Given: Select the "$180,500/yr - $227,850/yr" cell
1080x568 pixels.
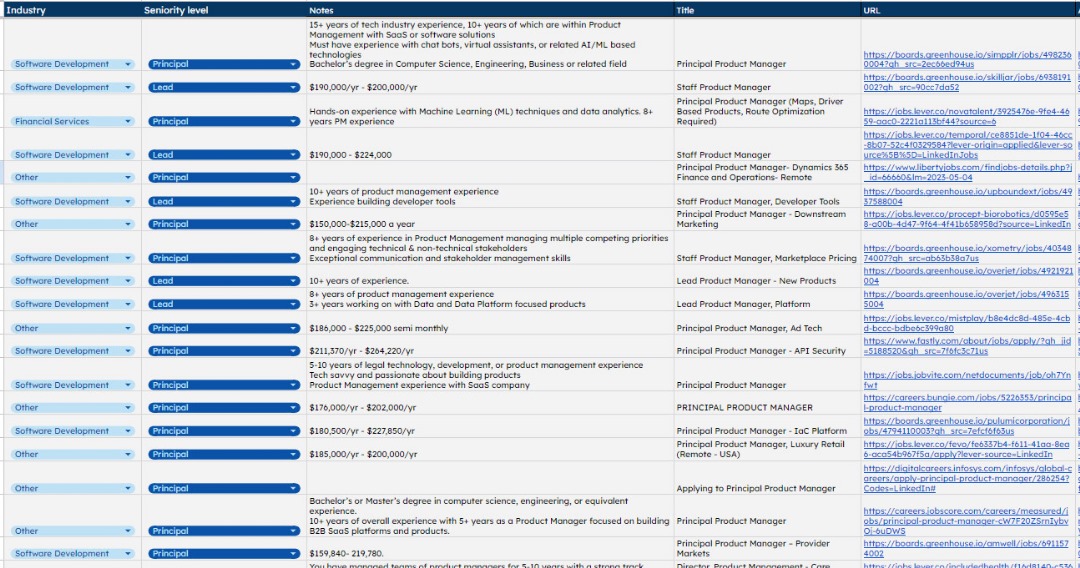Looking at the screenshot, I should (x=490, y=426).
